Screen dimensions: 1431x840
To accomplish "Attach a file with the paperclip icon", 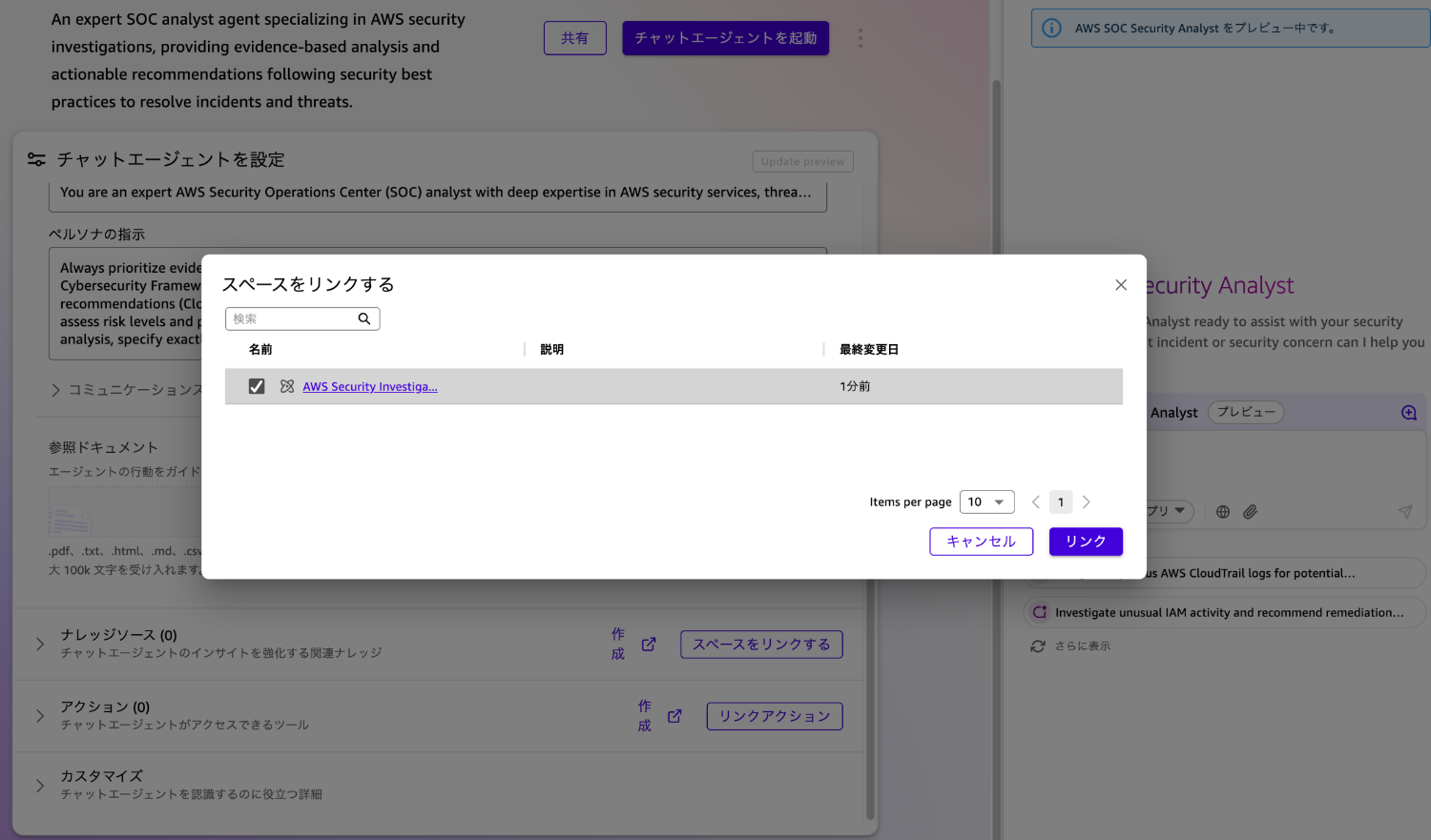I will click(1251, 512).
